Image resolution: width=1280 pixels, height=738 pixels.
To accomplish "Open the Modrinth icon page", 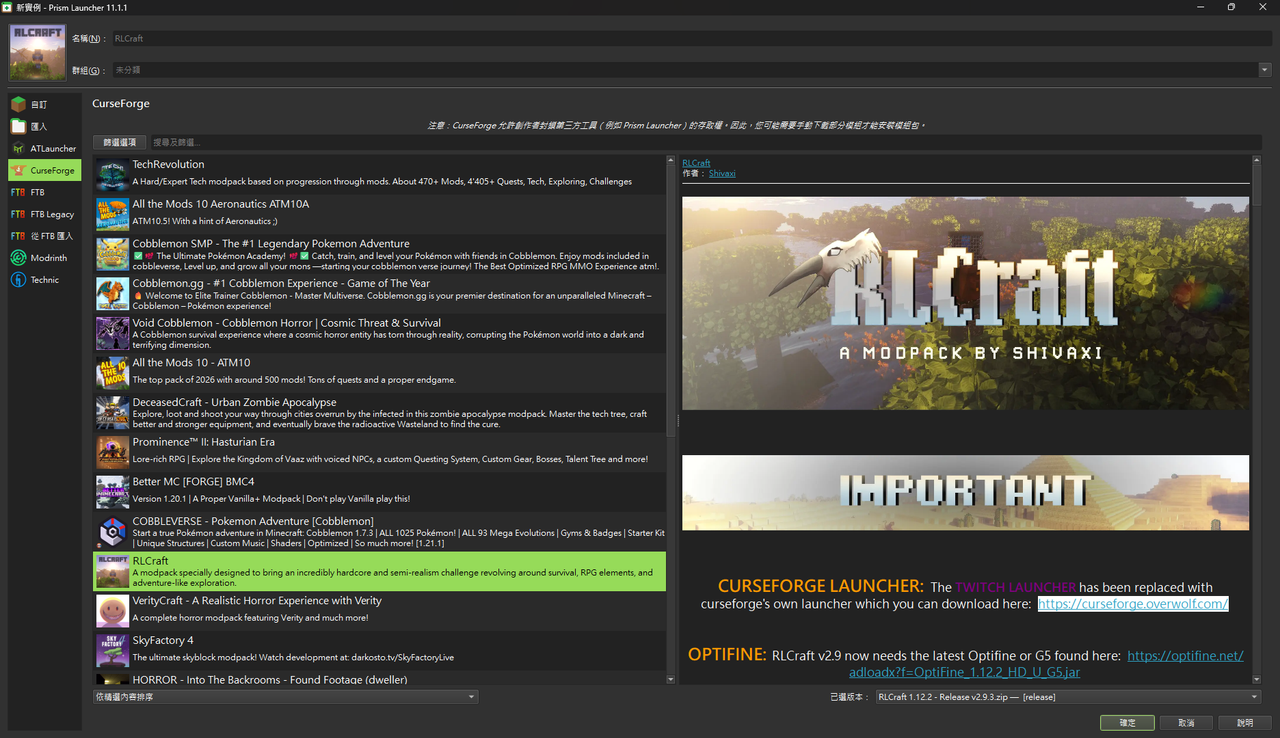I will pyautogui.click(x=18, y=258).
